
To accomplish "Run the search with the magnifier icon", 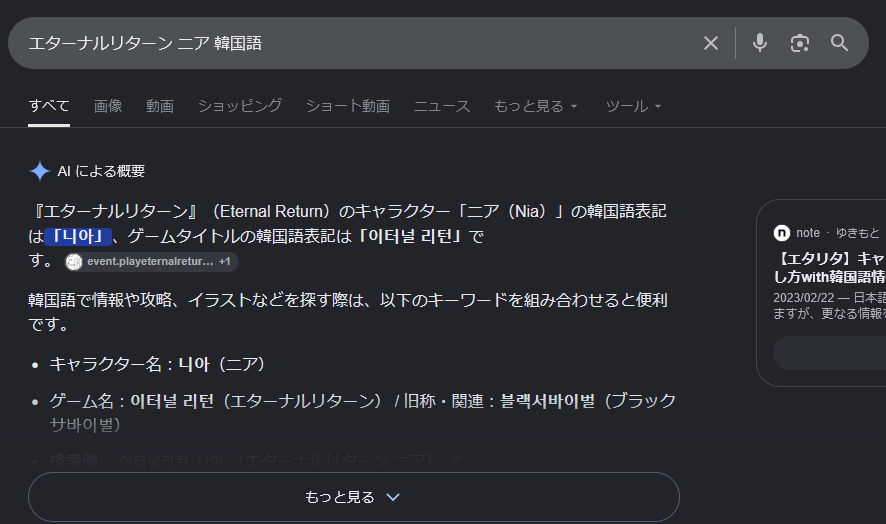I will (x=839, y=43).
